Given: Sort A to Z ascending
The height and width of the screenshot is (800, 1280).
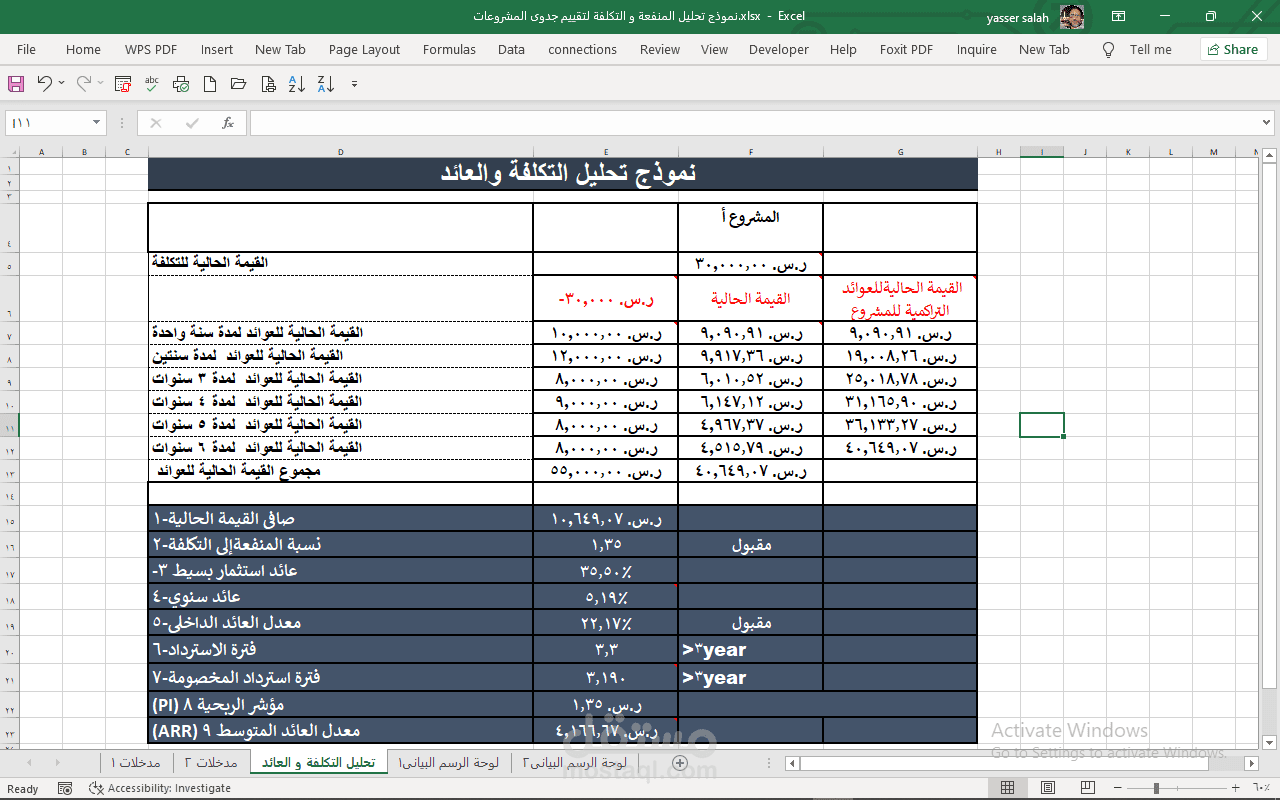Looking at the screenshot, I should 296,84.
